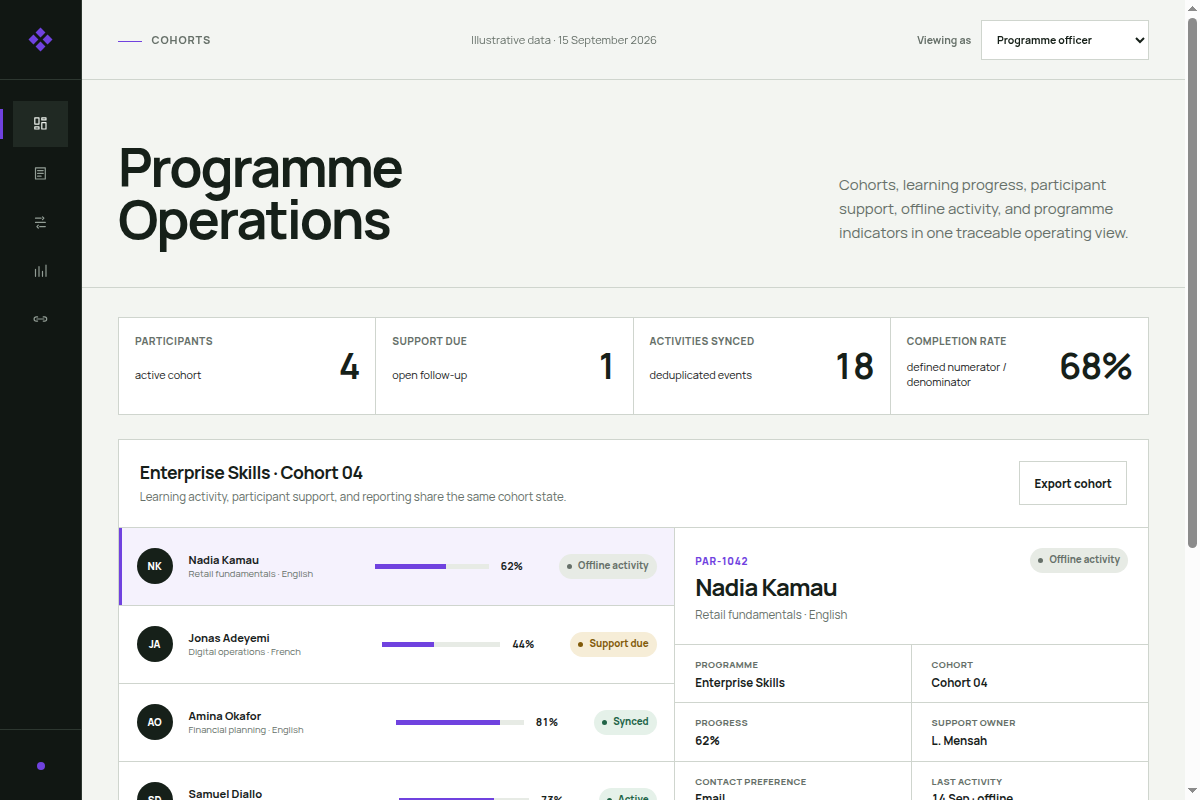Click the Support due badge on Jonas's row
Image resolution: width=1200 pixels, height=800 pixels.
pyautogui.click(x=613, y=644)
